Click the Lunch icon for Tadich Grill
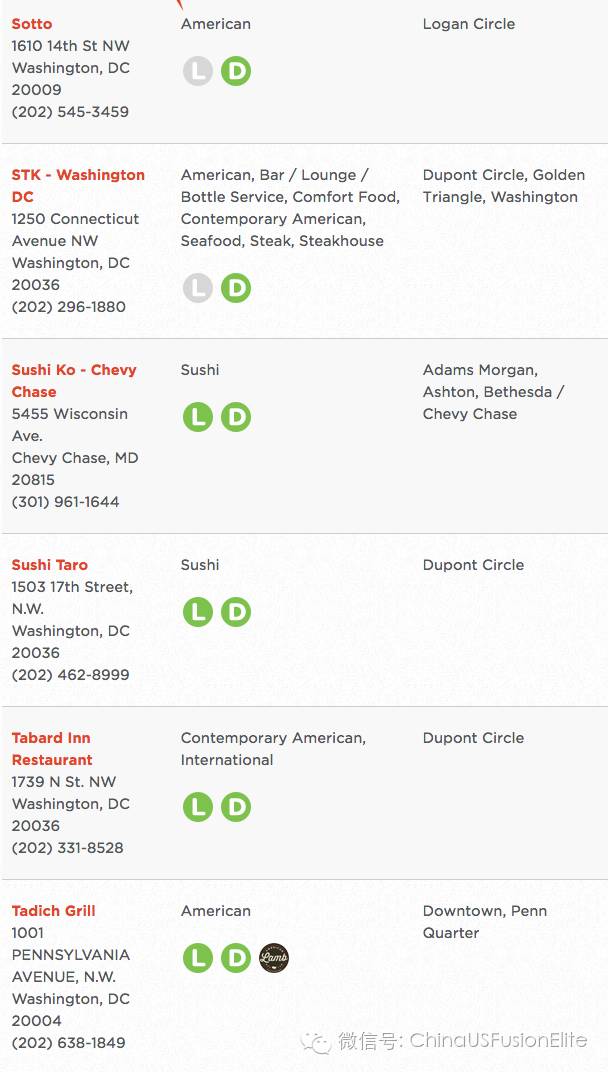This screenshot has height=1072, width=608. point(198,958)
